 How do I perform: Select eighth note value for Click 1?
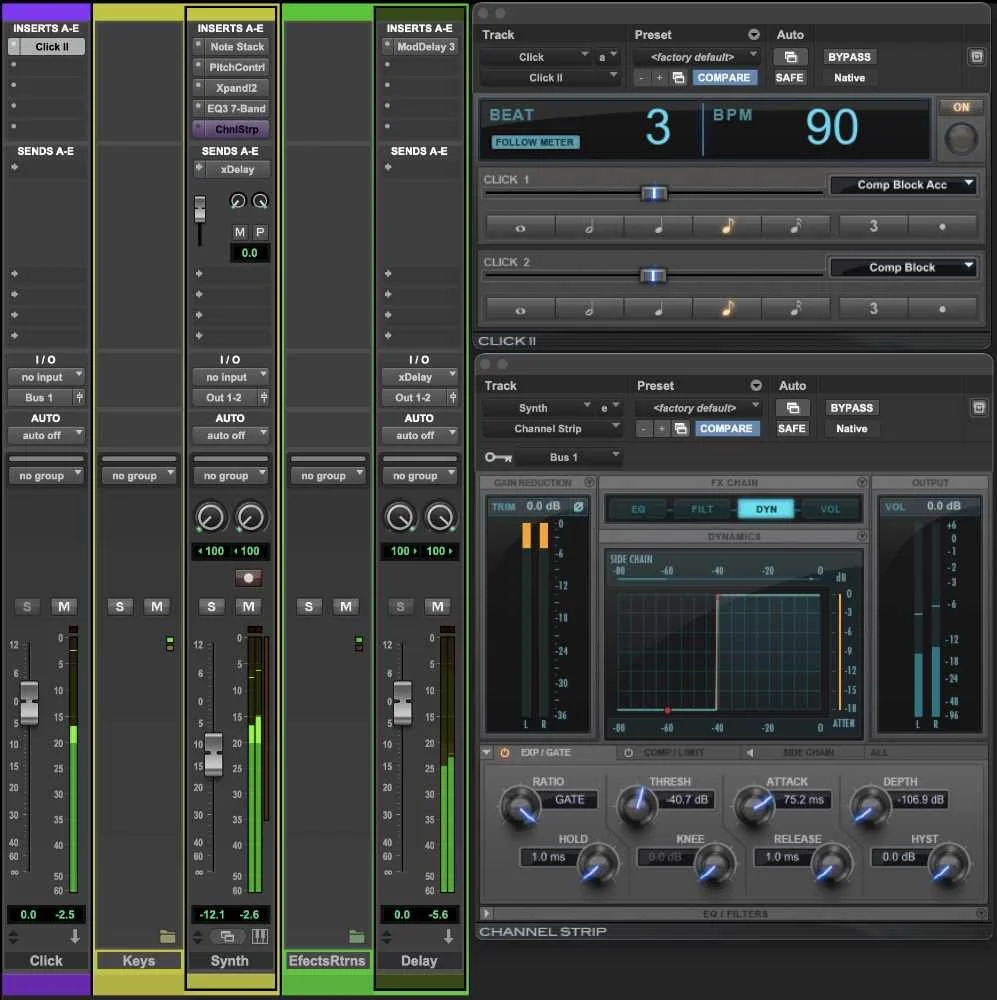coord(727,226)
